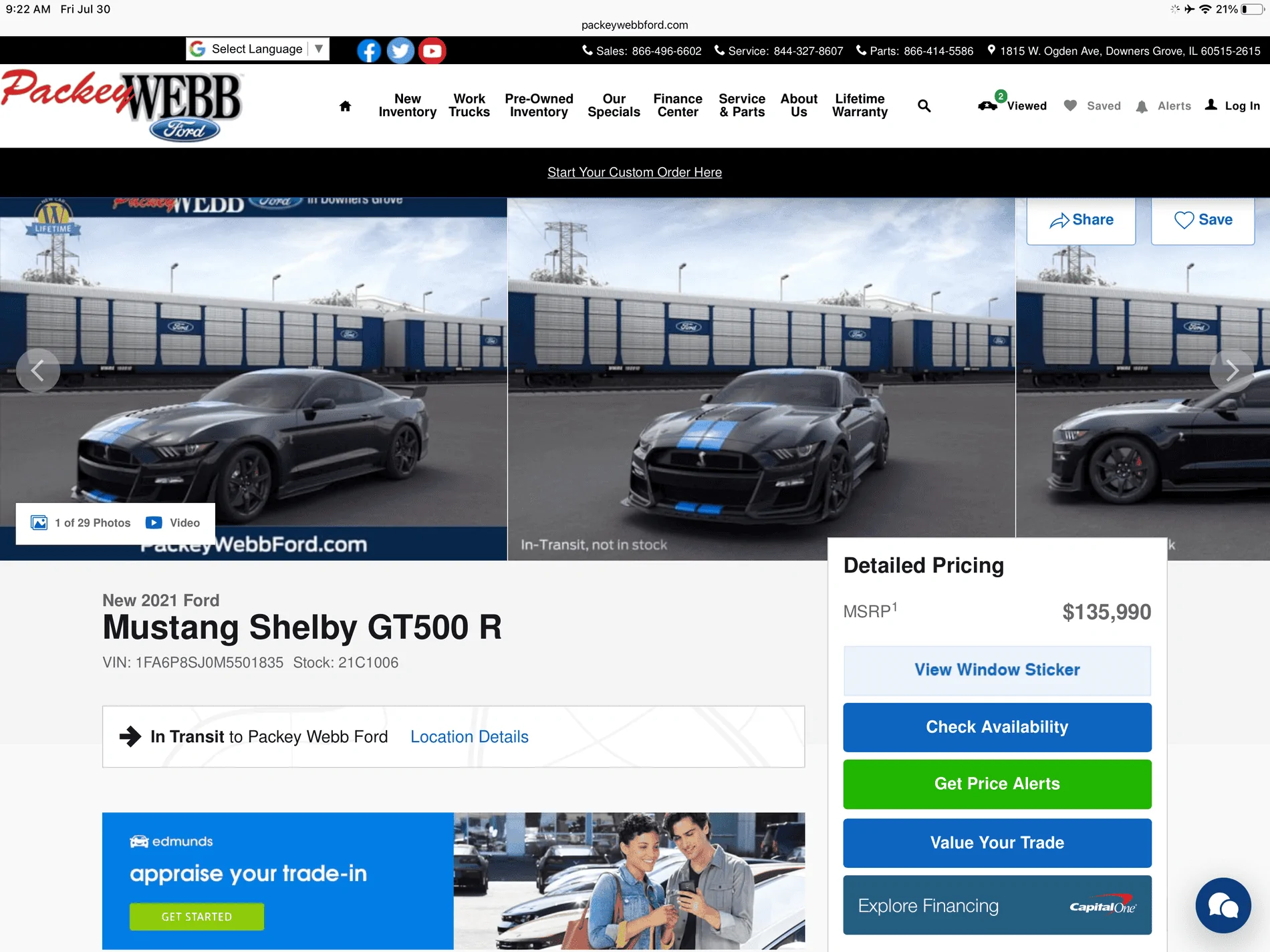The width and height of the screenshot is (1270, 952).
Task: Open the Pre-Owned Inventory menu
Action: point(539,106)
